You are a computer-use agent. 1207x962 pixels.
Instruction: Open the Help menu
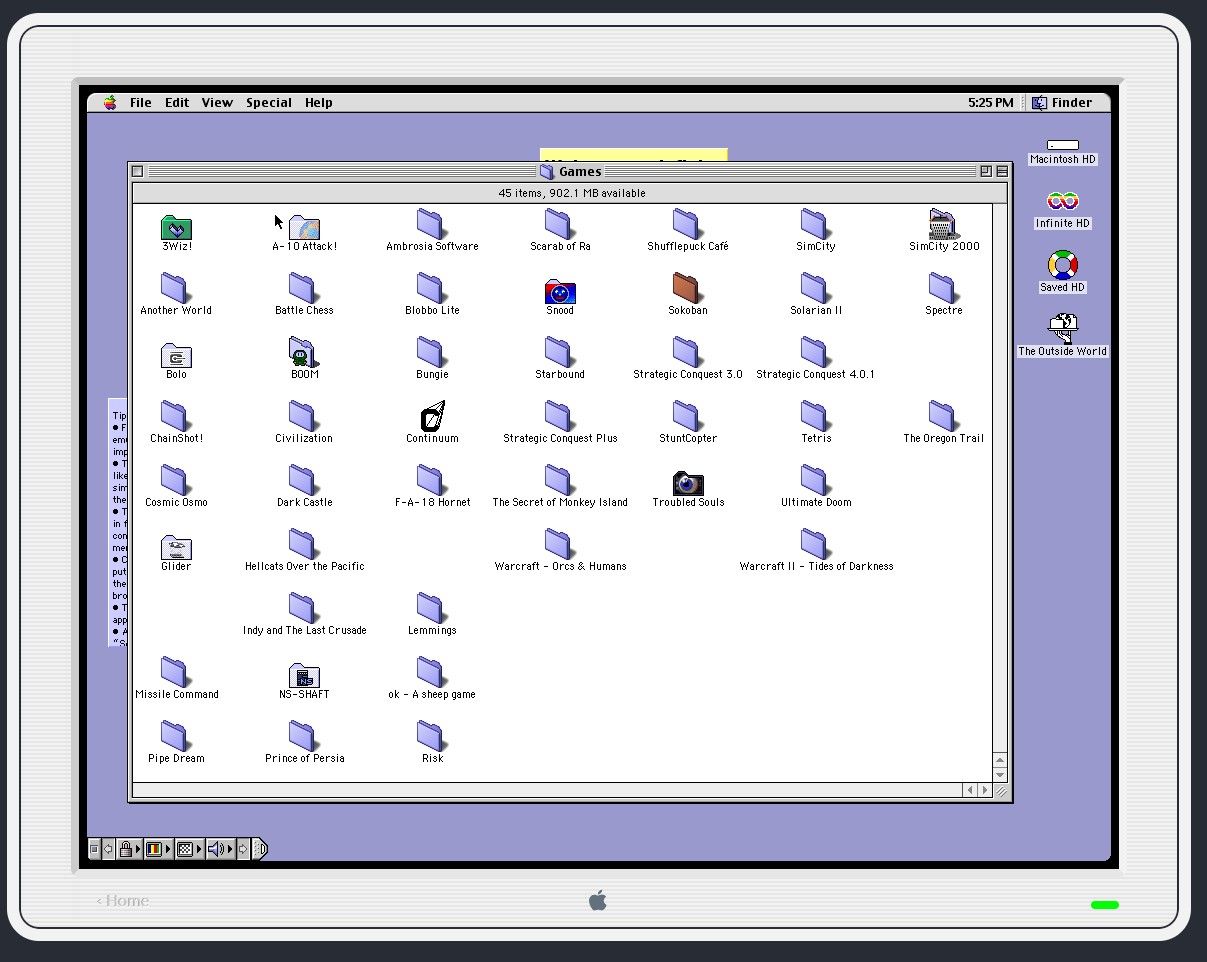pyautogui.click(x=319, y=102)
